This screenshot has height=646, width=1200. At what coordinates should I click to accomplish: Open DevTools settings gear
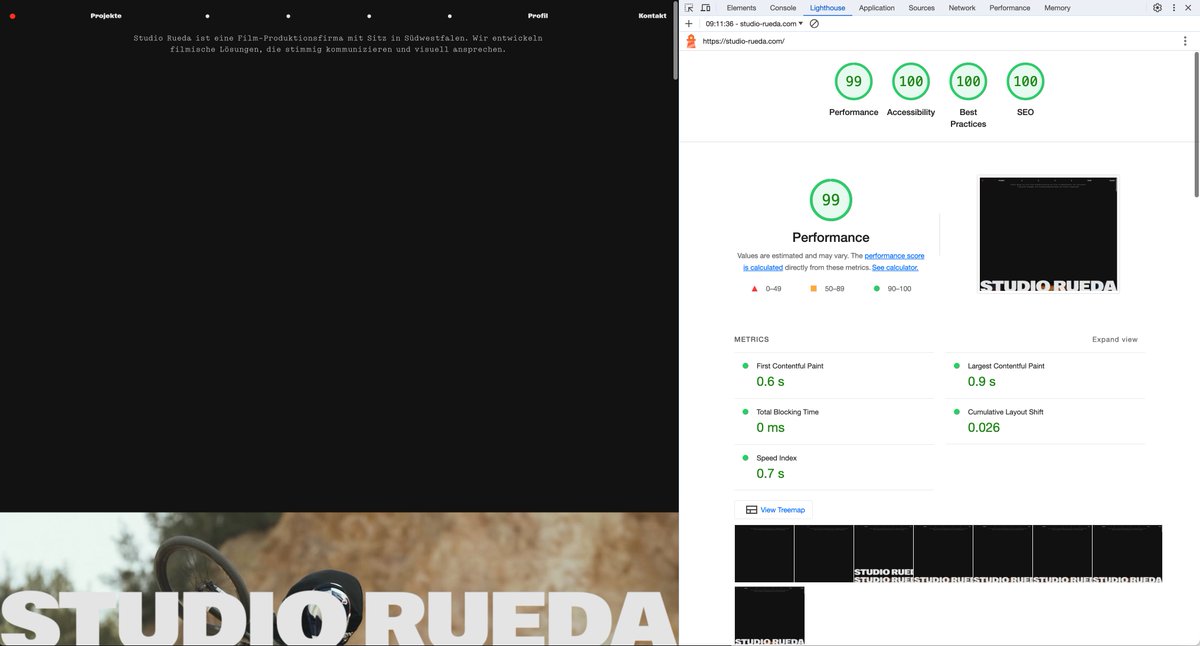pos(1157,8)
